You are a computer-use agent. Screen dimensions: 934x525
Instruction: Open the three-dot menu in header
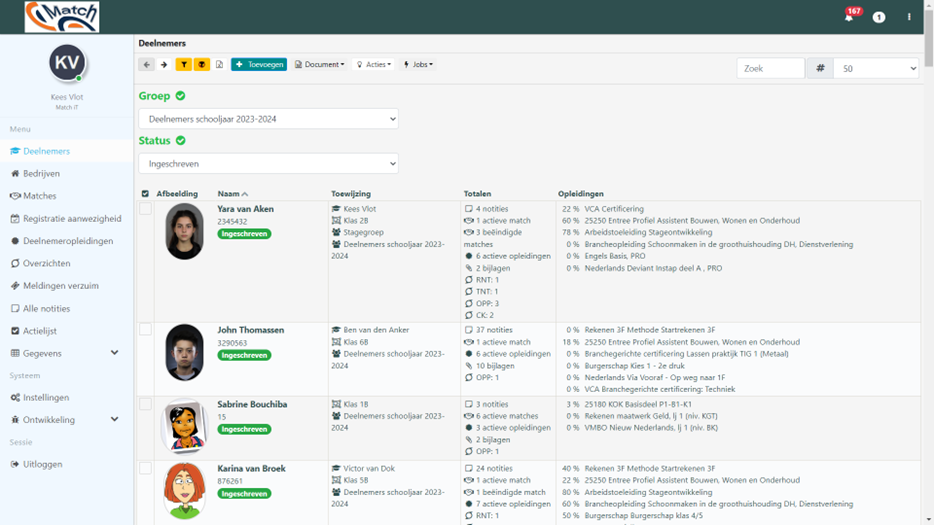[x=909, y=17]
